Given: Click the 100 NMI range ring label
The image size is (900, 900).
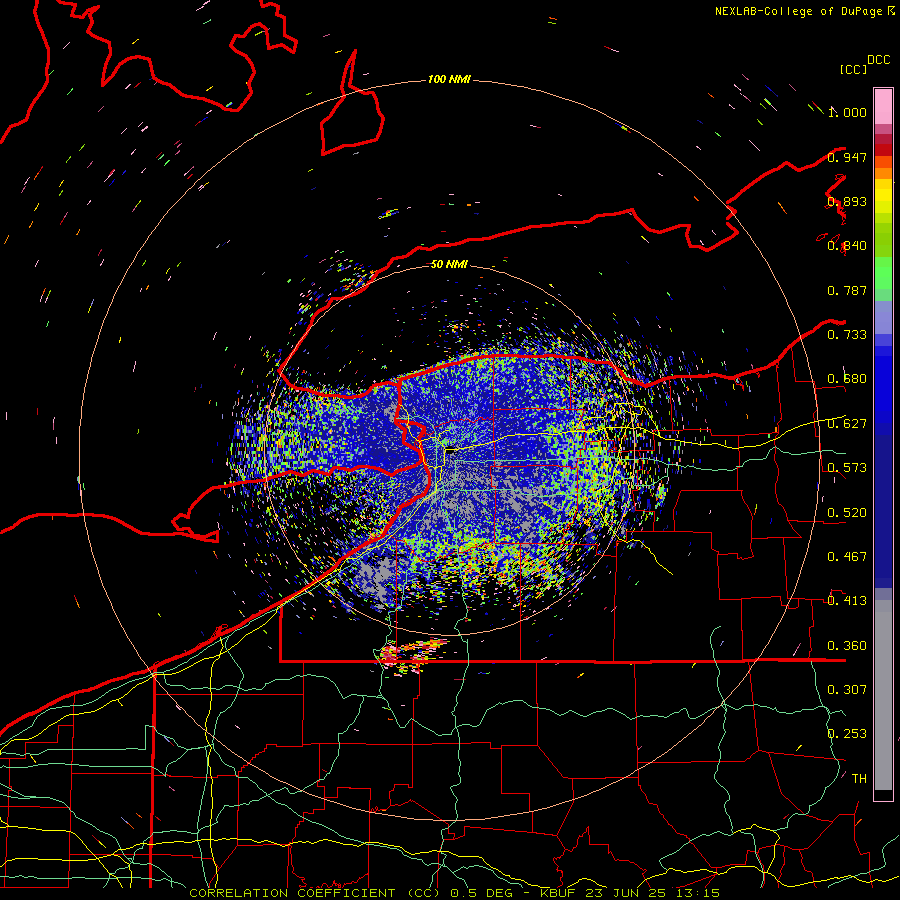Looking at the screenshot, I should pos(449,79).
